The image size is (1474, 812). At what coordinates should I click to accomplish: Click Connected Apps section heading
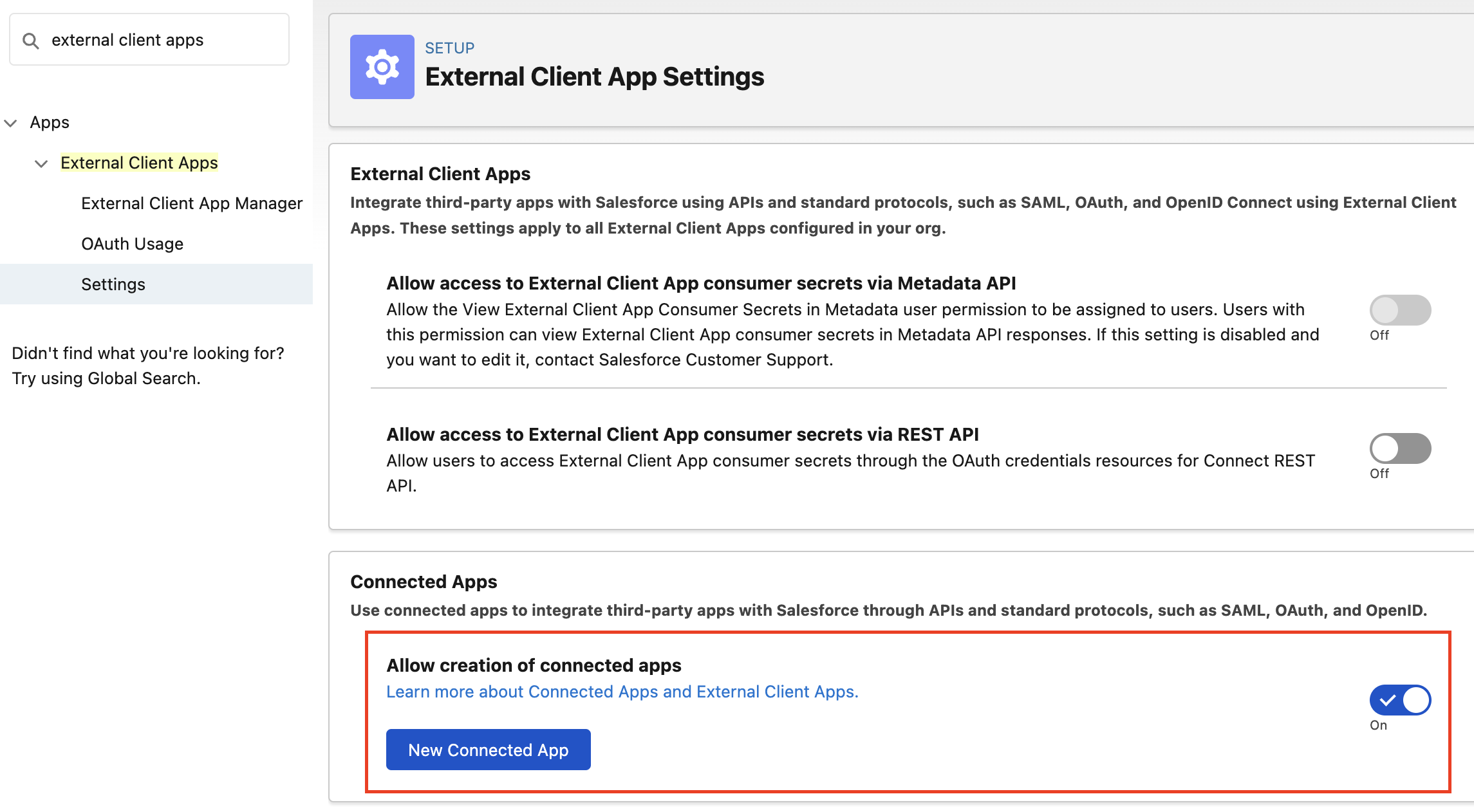[424, 582]
